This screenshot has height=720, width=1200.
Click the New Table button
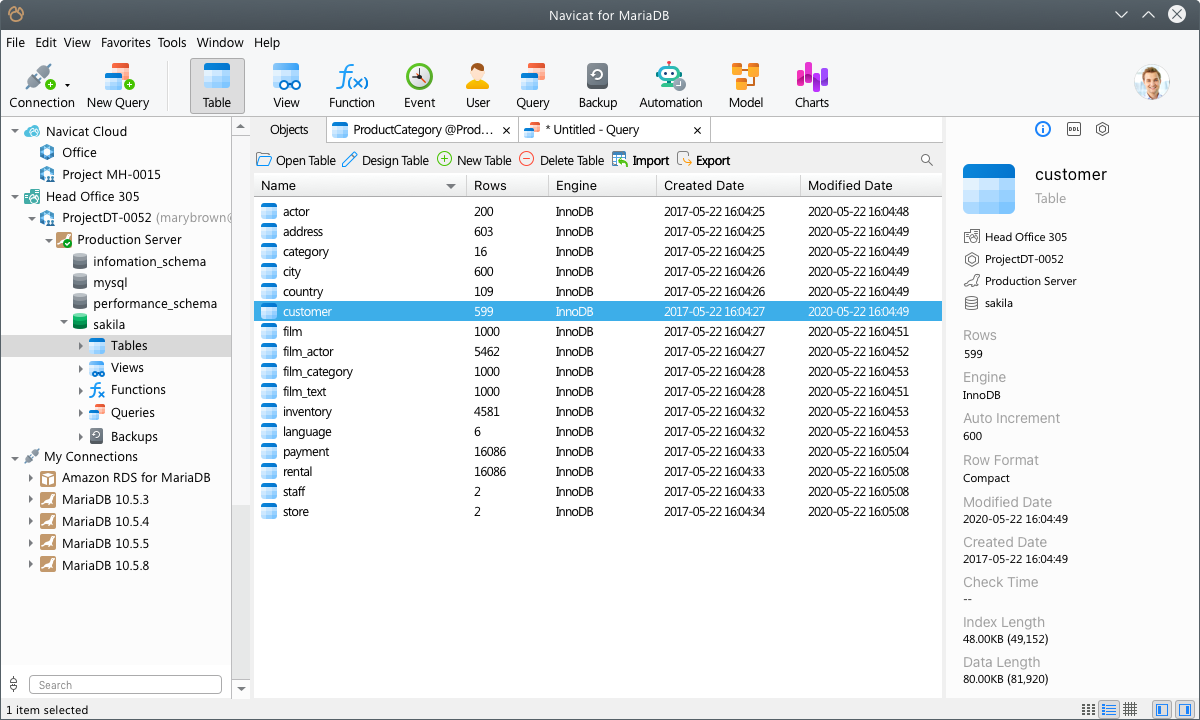click(x=475, y=160)
